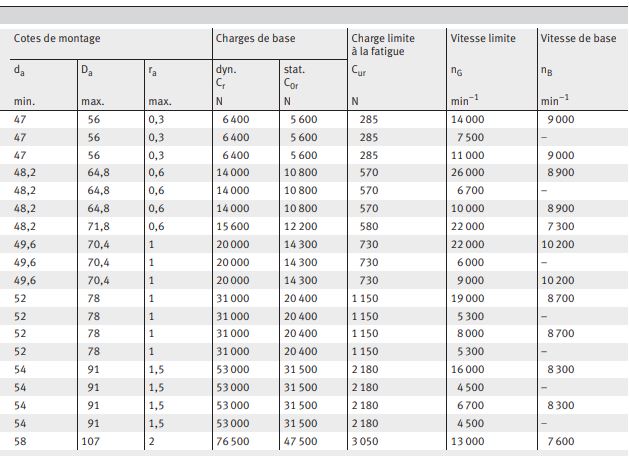The height and width of the screenshot is (456, 629).
Task: Click the Da value 107
Action: coord(90,442)
